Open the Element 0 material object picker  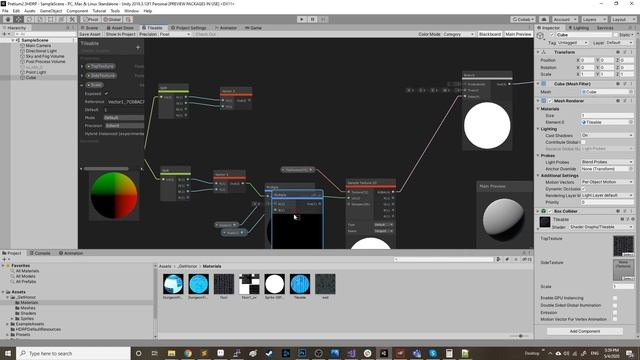click(631, 122)
